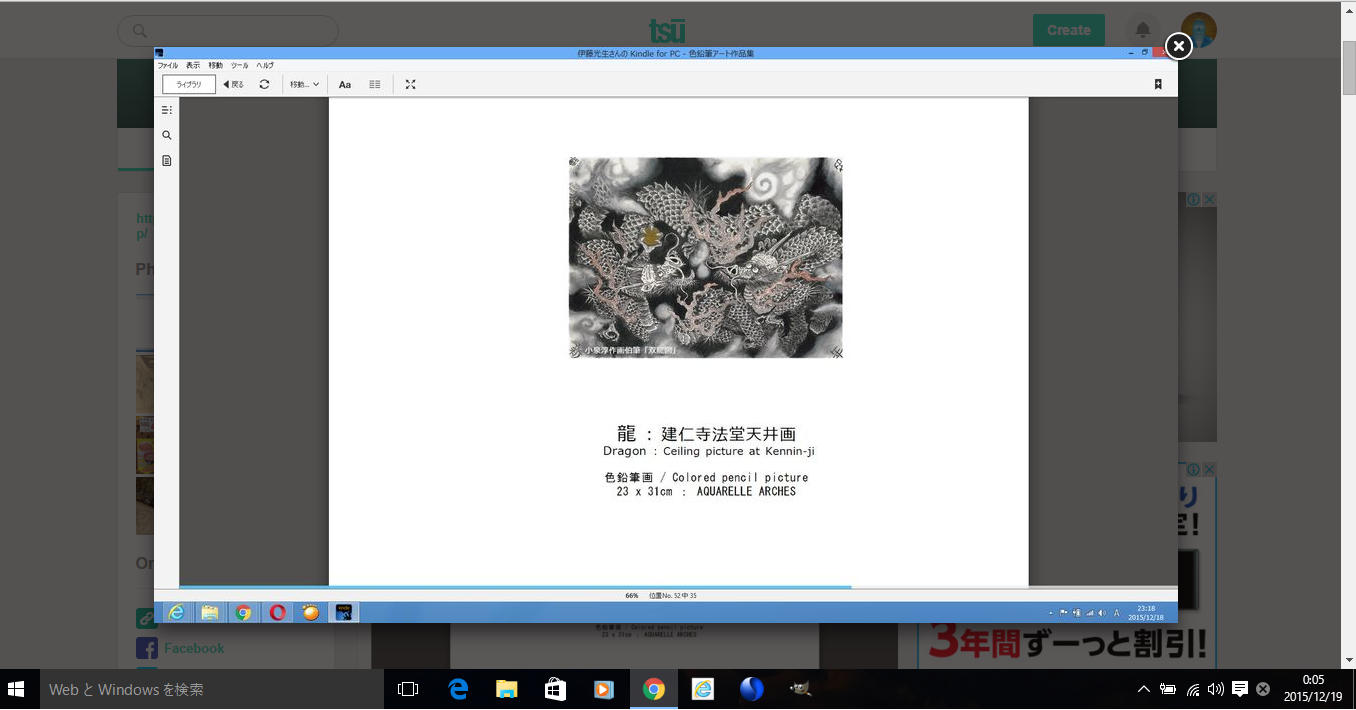Open tsu notifications bell

(x=1143, y=30)
